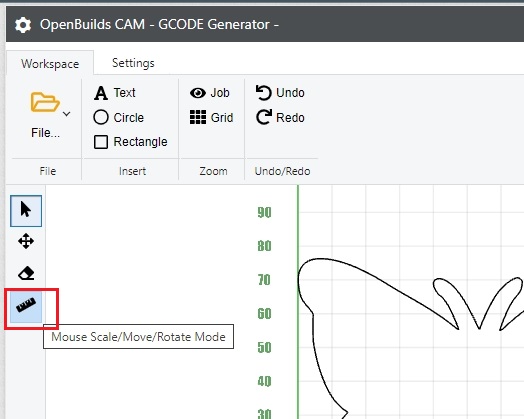Viewport: 524px width, 419px height.
Task: Expand the File dropdown chevron
Action: [67, 114]
